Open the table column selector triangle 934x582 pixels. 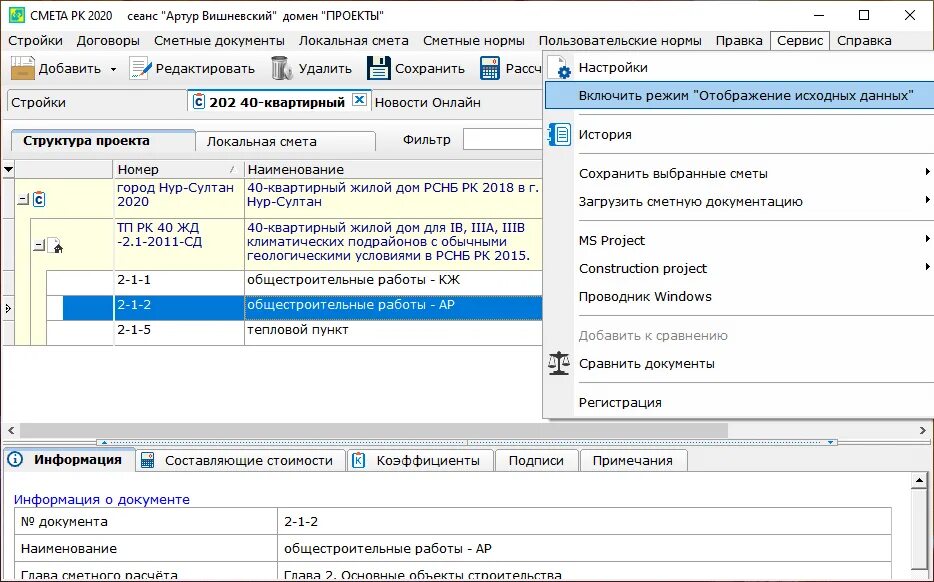coord(8,170)
